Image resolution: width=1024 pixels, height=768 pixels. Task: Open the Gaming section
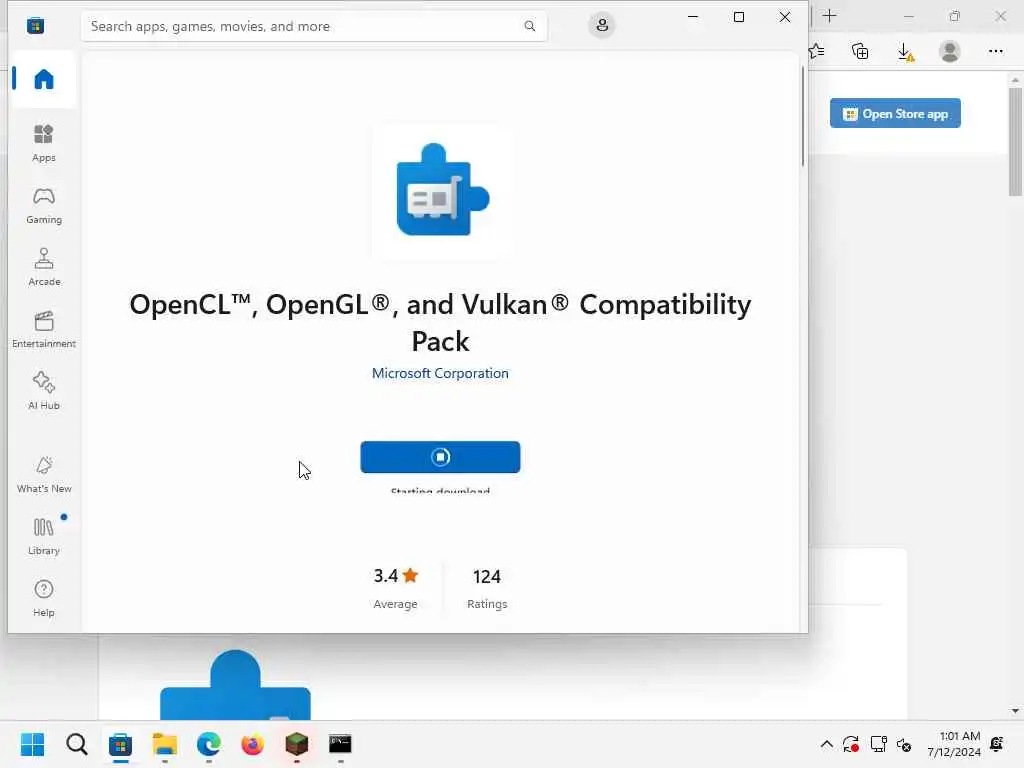tap(44, 205)
